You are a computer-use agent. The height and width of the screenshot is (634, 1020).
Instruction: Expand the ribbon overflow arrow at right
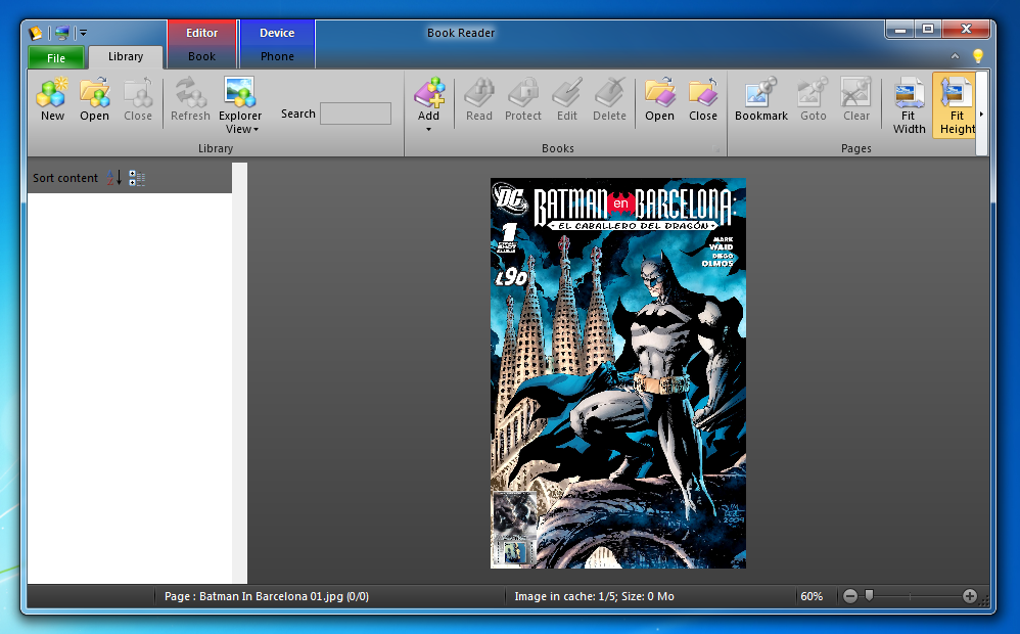pos(982,114)
